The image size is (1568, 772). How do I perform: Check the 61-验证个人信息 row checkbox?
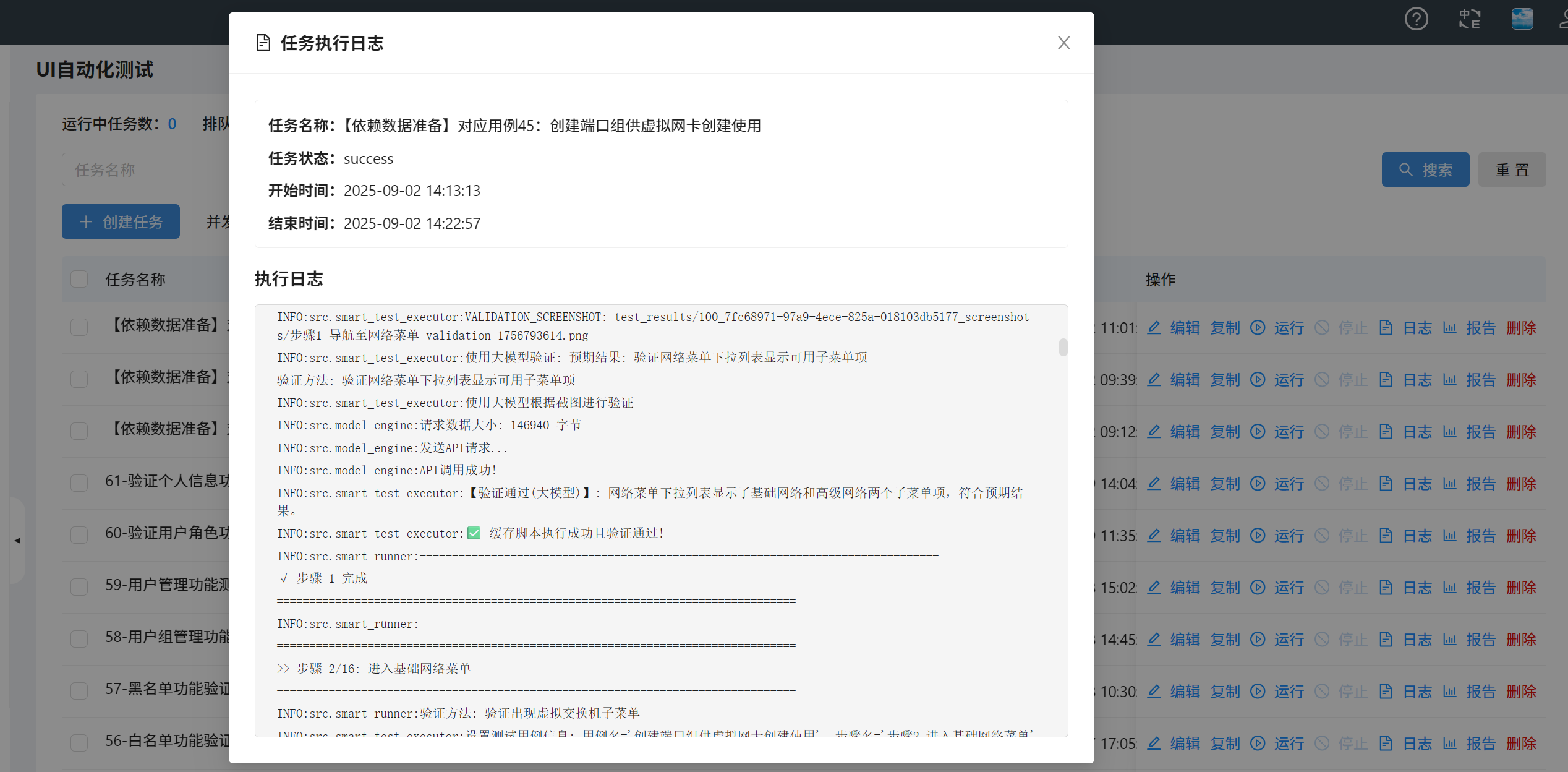[x=79, y=483]
